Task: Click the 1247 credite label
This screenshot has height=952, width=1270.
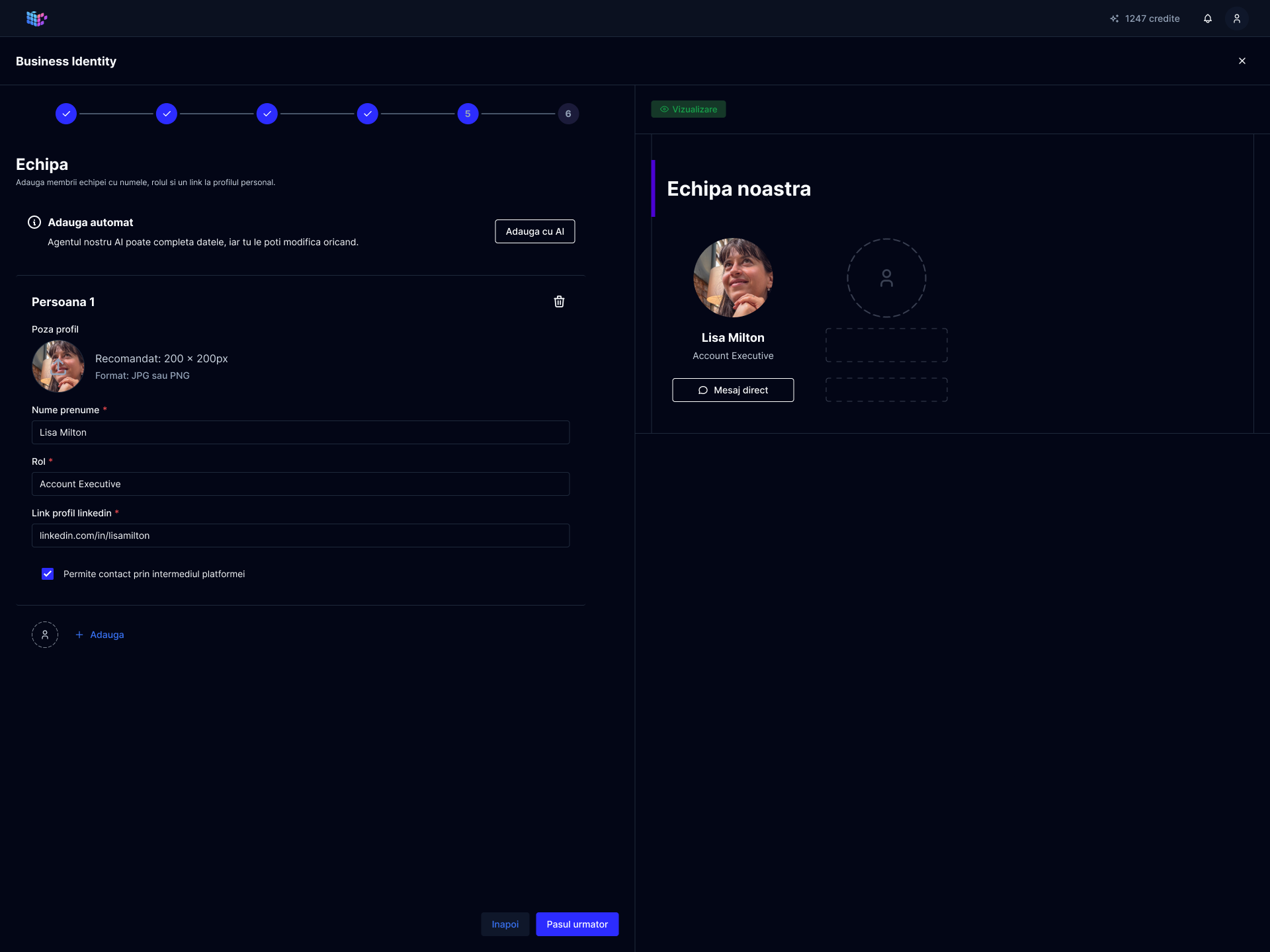Action: (1152, 19)
